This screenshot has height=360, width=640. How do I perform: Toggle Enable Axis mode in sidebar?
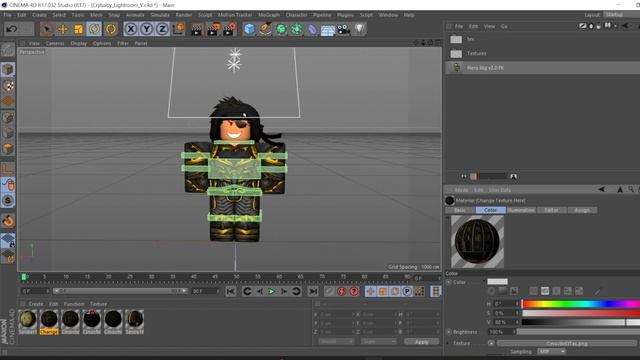8,169
